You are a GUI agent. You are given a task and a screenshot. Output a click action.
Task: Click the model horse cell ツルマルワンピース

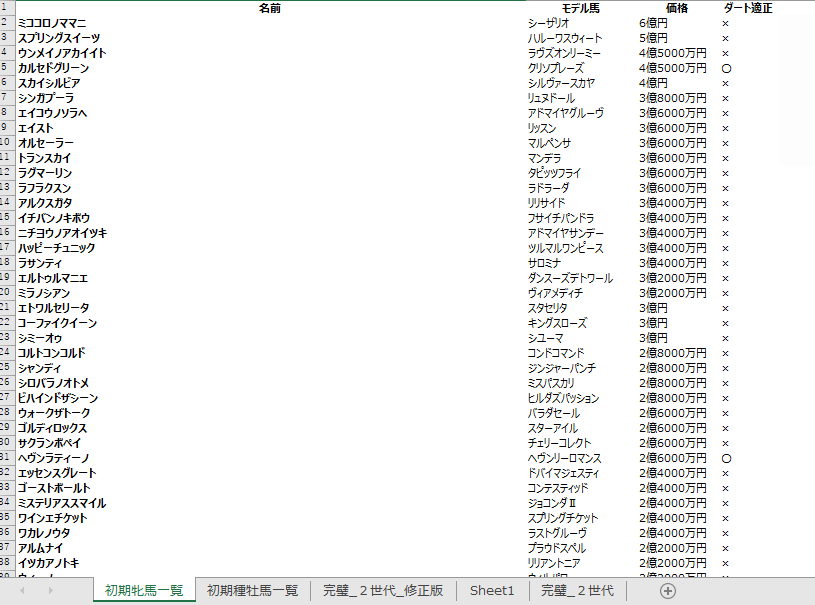click(x=581, y=248)
